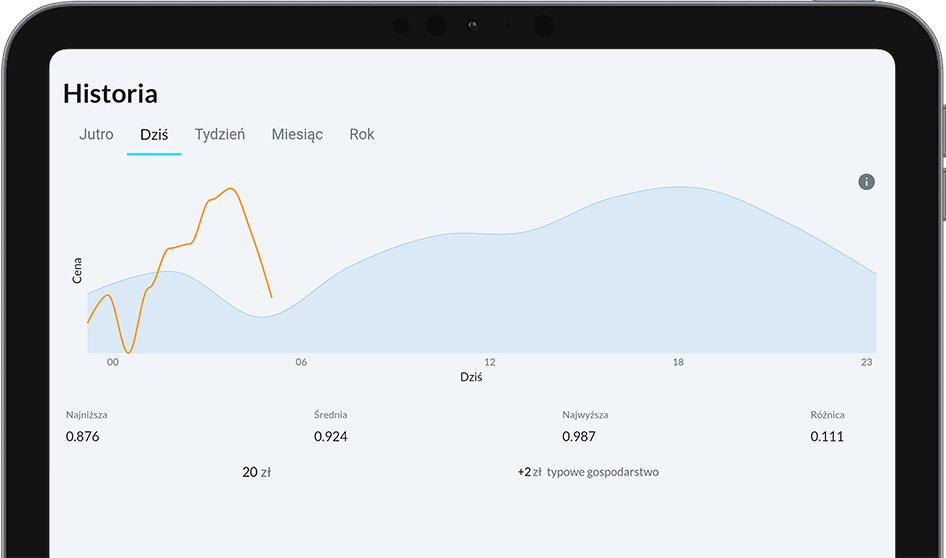Click the 06 hour axis label
The image size is (946, 558).
point(301,362)
